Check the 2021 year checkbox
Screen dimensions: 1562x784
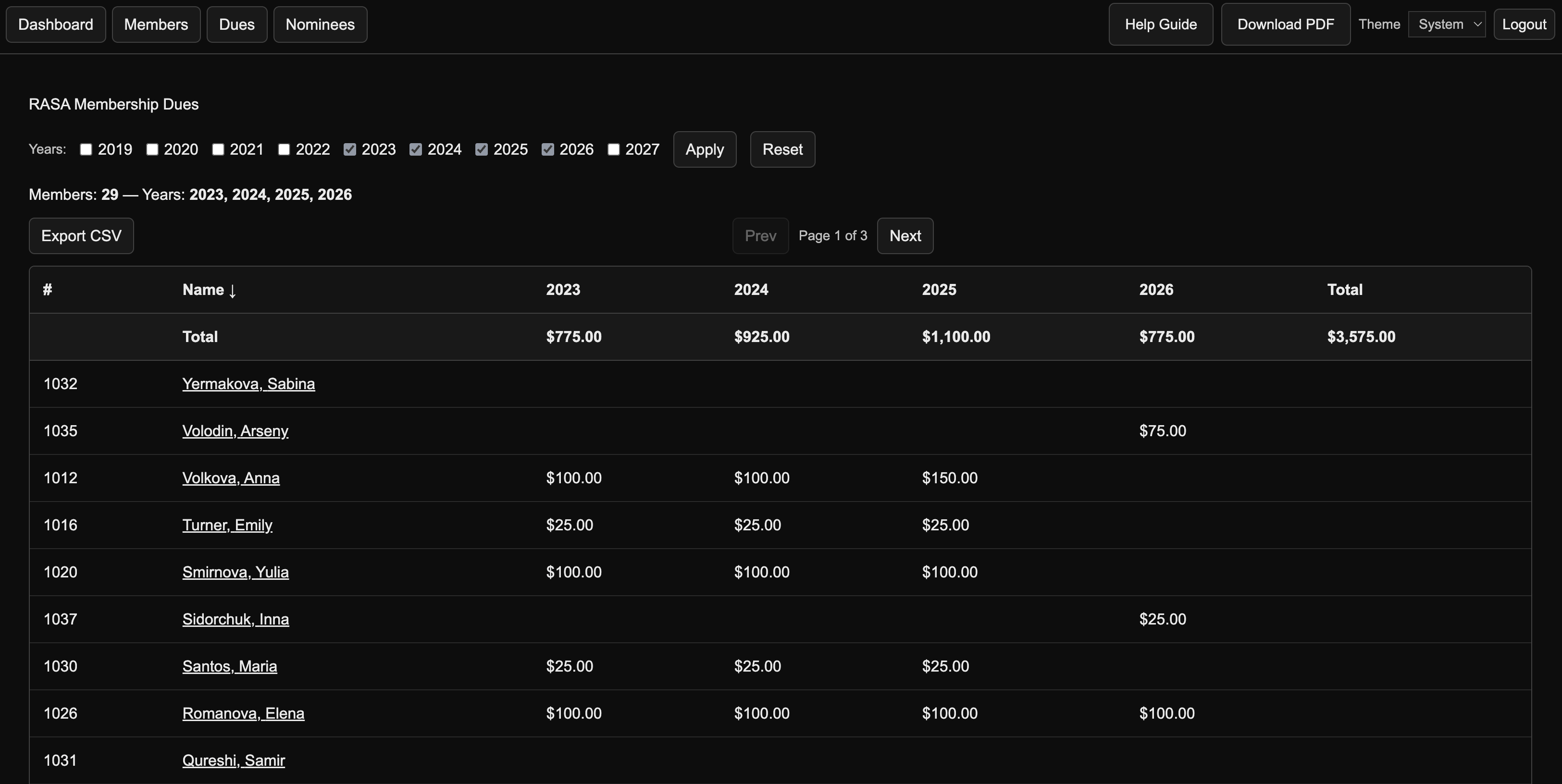click(x=218, y=150)
